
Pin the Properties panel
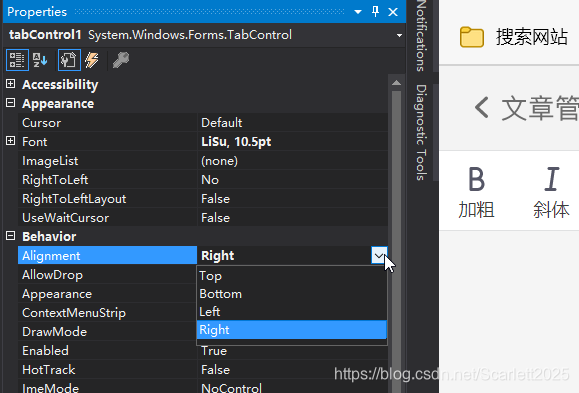click(x=376, y=12)
